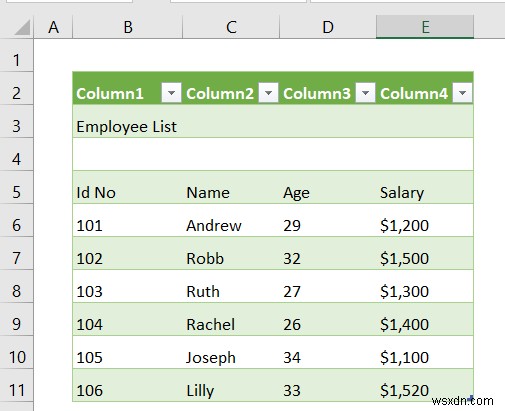This screenshot has height=411, width=505.
Task: Select column C header
Action: [x=231, y=27]
